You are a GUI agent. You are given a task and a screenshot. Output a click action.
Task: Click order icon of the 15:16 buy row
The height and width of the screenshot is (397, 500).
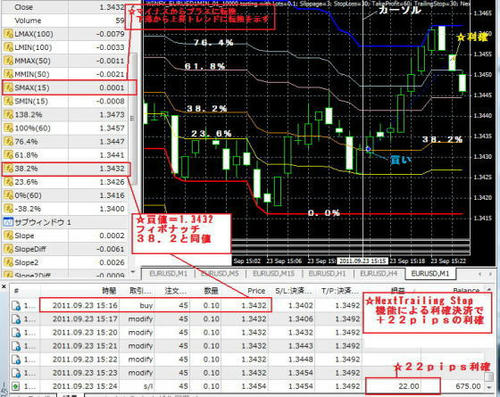click(16, 306)
